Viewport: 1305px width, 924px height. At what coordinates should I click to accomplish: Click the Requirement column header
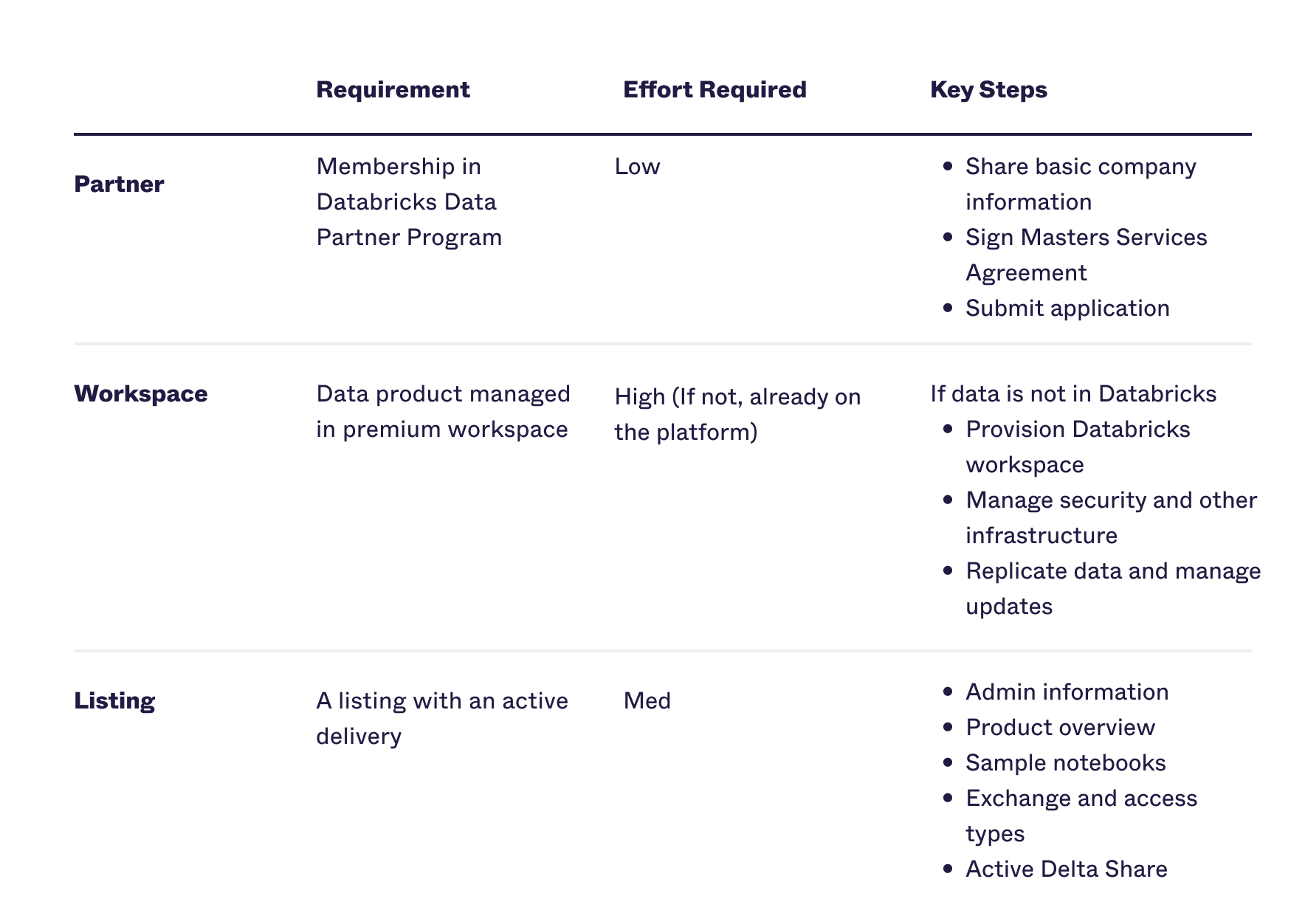tap(393, 90)
